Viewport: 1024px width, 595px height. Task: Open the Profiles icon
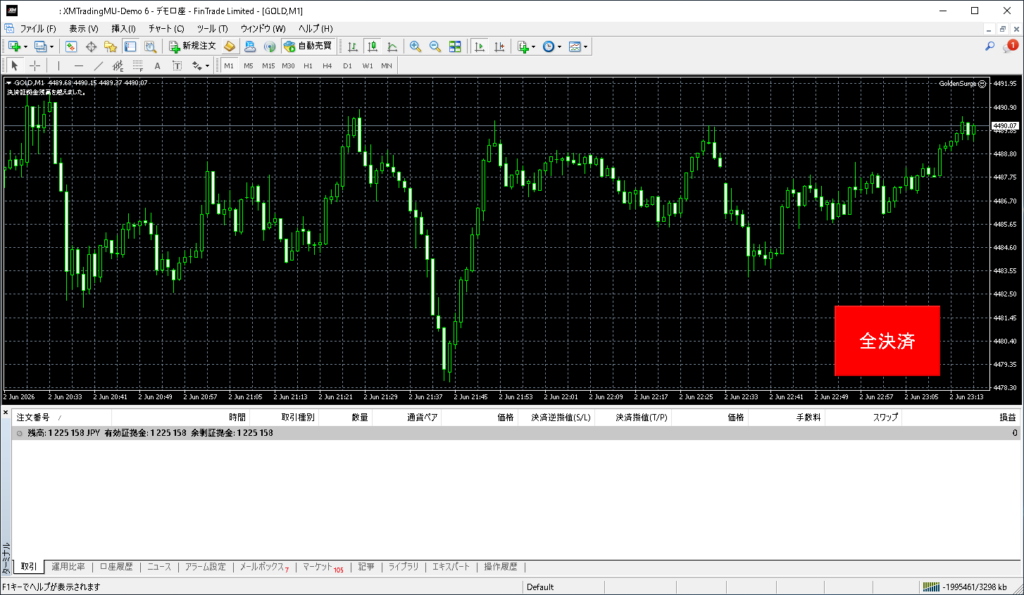pos(40,46)
